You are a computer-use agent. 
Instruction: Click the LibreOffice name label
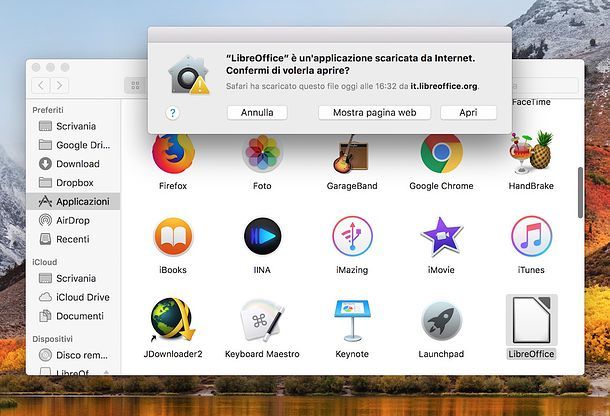click(531, 354)
